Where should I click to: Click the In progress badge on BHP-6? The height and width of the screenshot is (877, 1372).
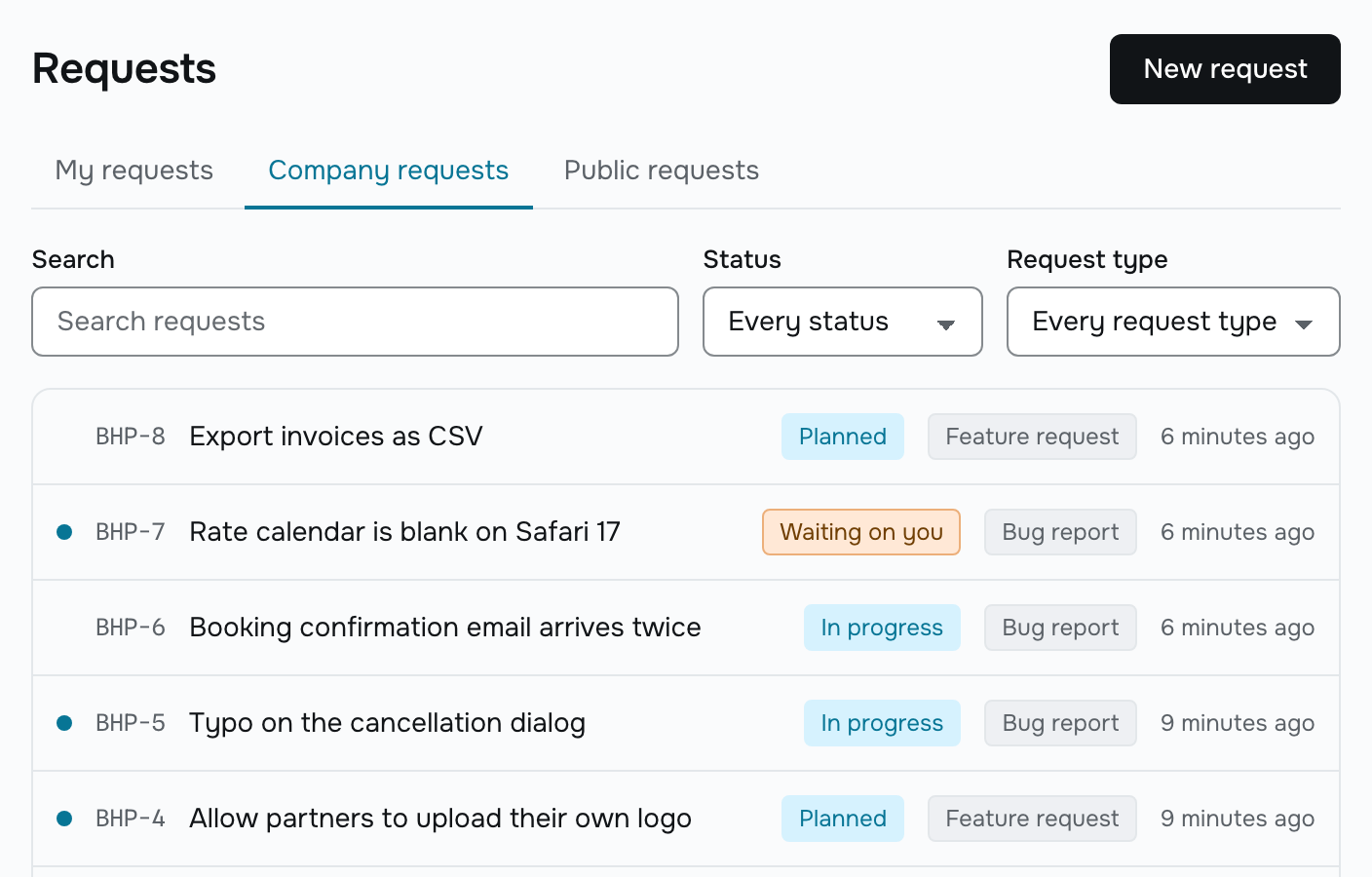(x=882, y=628)
